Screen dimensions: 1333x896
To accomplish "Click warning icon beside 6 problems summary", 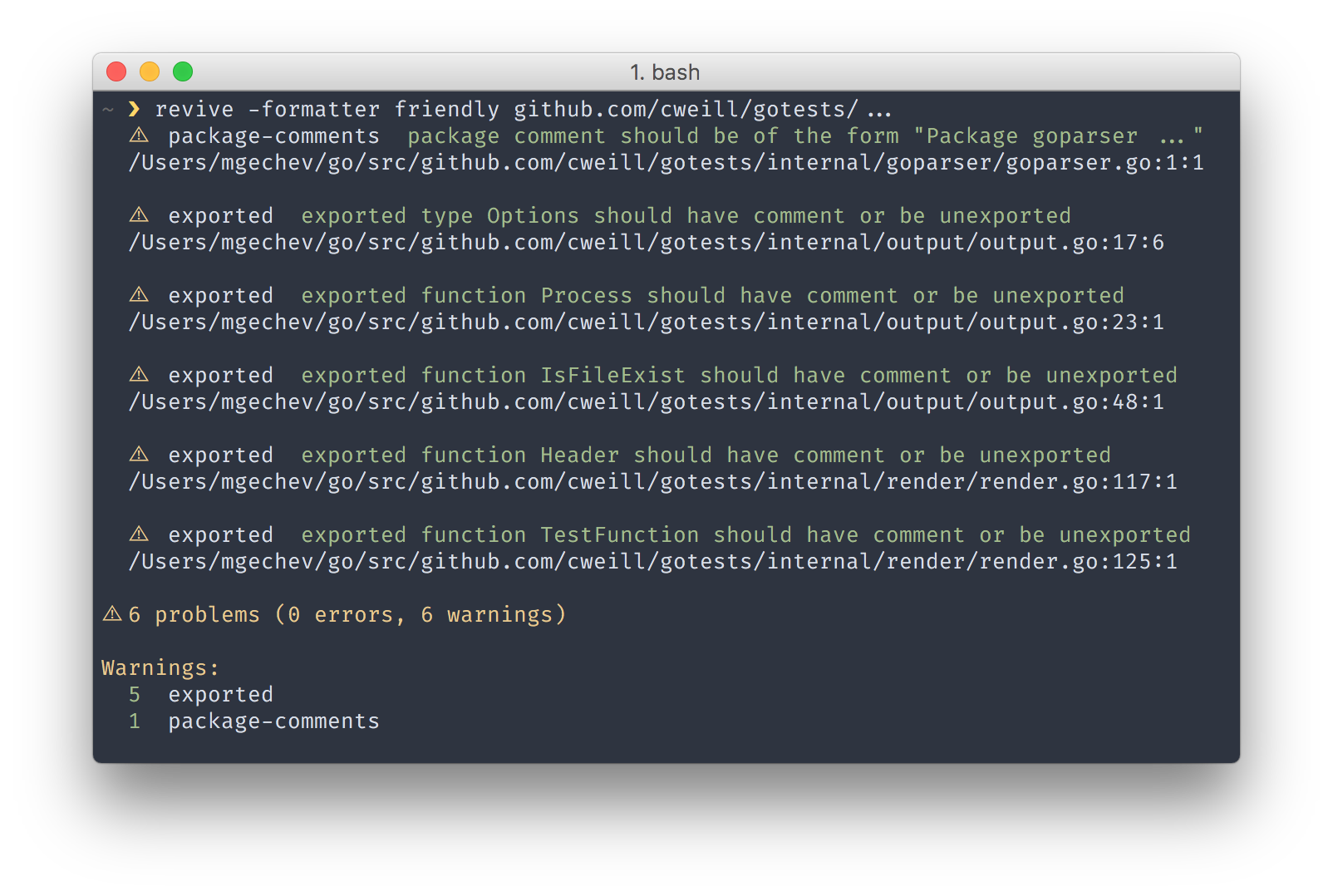I will [x=112, y=614].
